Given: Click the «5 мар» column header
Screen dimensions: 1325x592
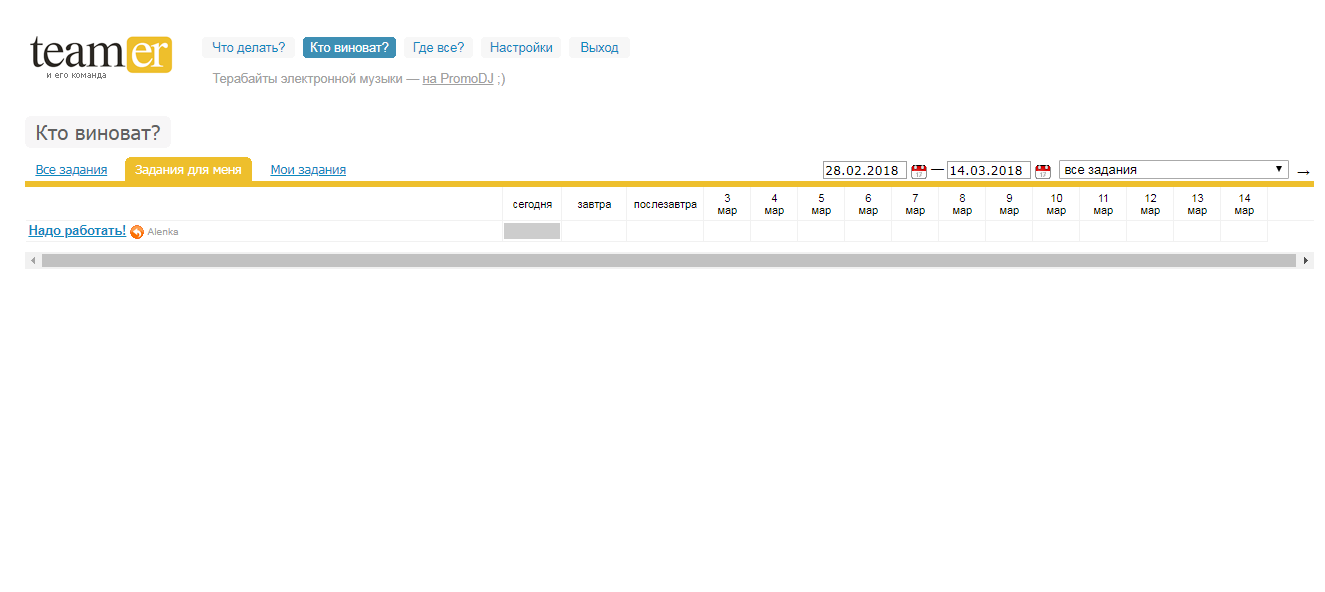Looking at the screenshot, I should (x=821, y=204).
